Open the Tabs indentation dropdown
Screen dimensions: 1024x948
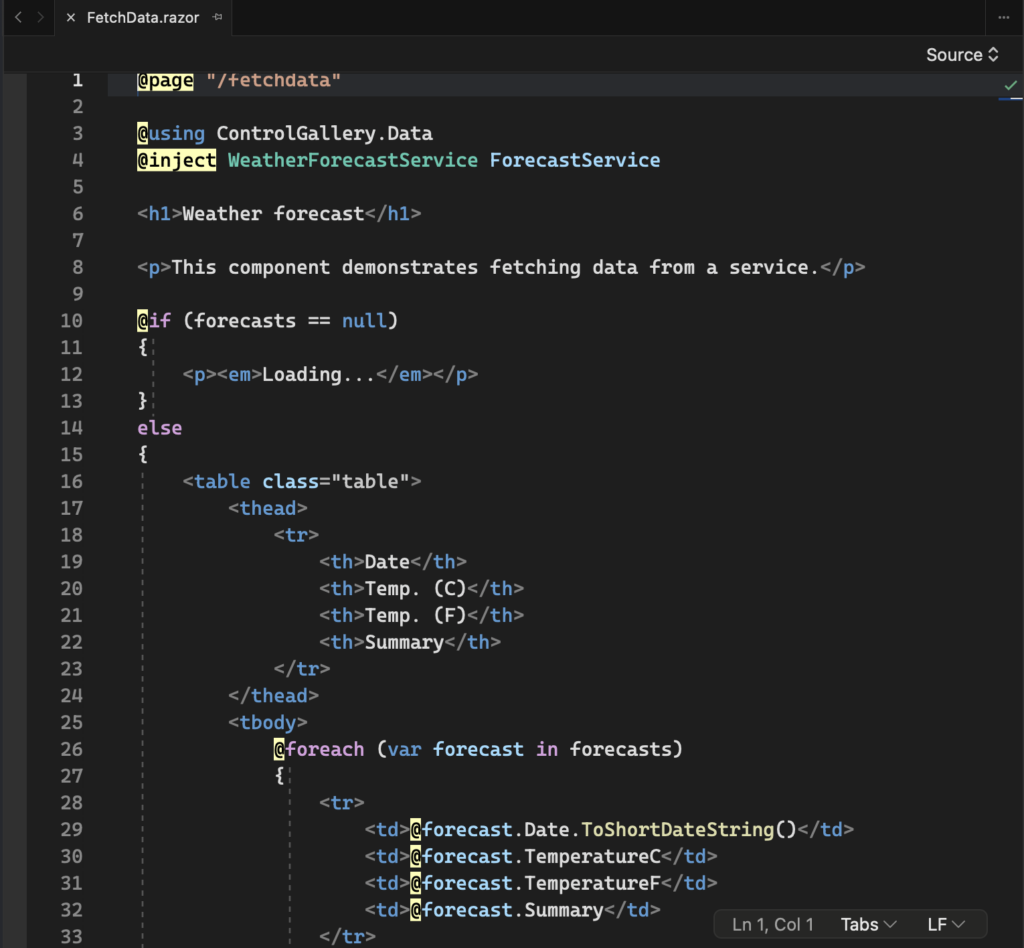[868, 924]
